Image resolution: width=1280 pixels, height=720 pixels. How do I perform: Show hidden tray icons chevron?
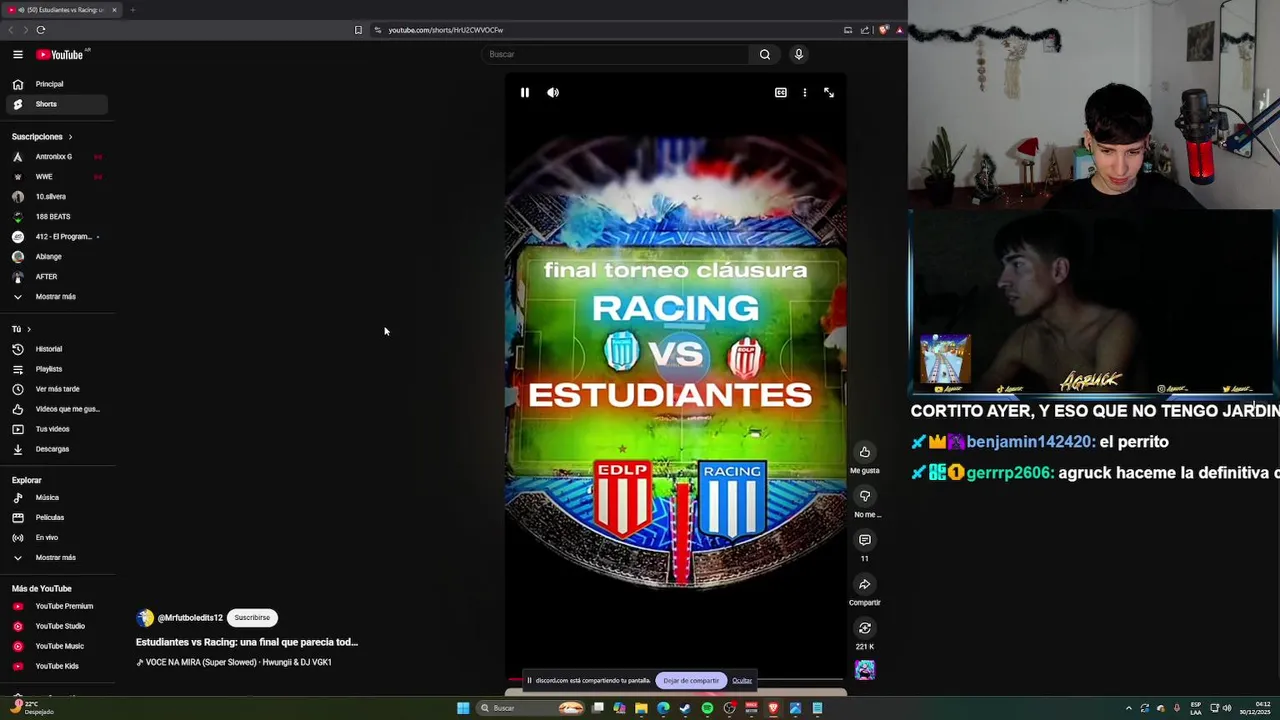click(x=1129, y=708)
